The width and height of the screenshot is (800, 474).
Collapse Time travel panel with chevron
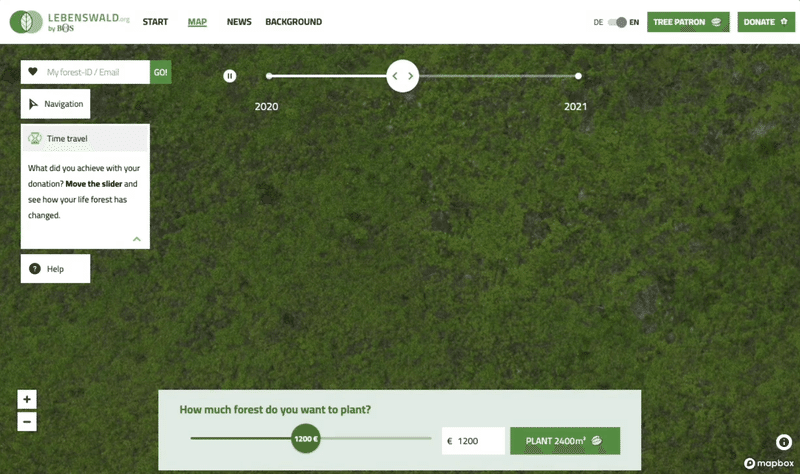pyautogui.click(x=137, y=239)
